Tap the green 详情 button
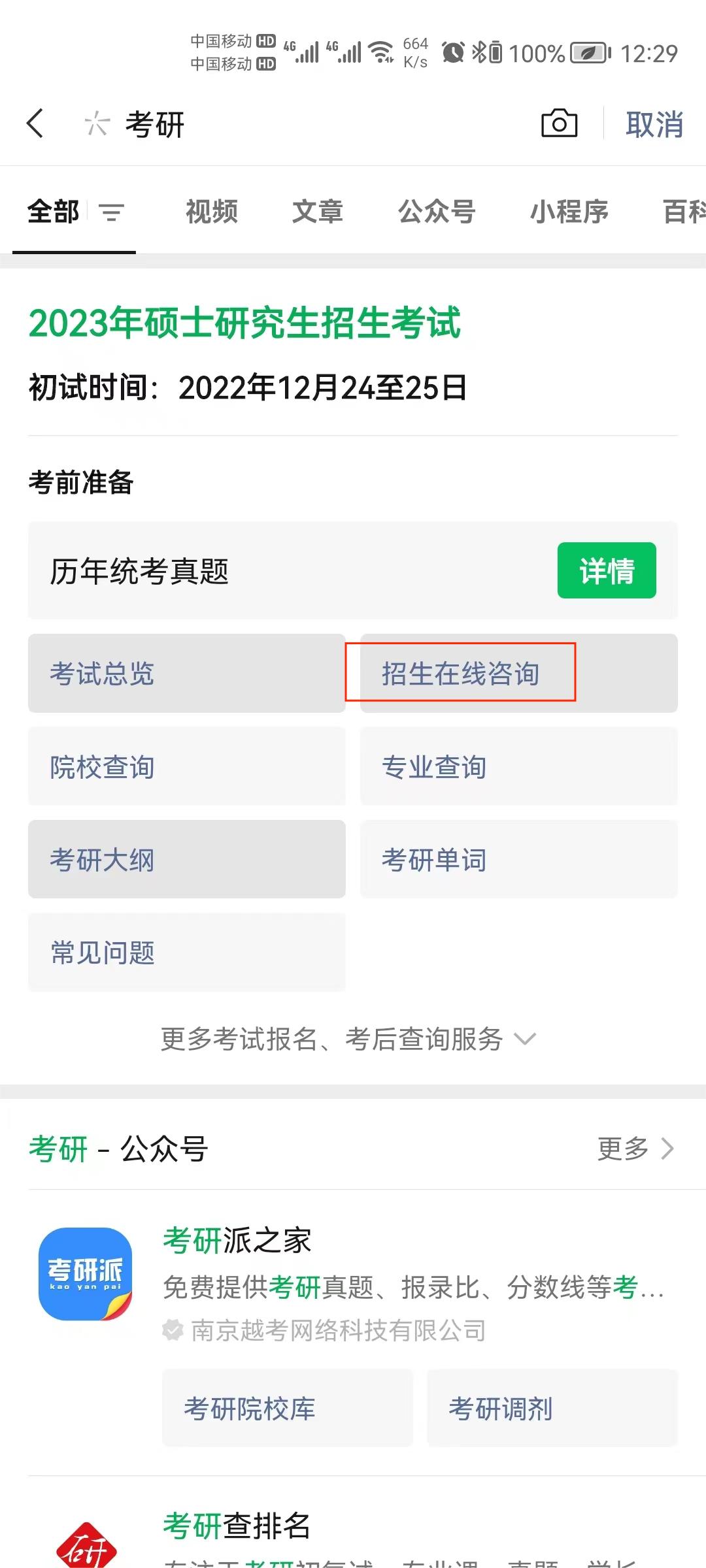Viewport: 706px width, 1568px height. click(x=607, y=570)
